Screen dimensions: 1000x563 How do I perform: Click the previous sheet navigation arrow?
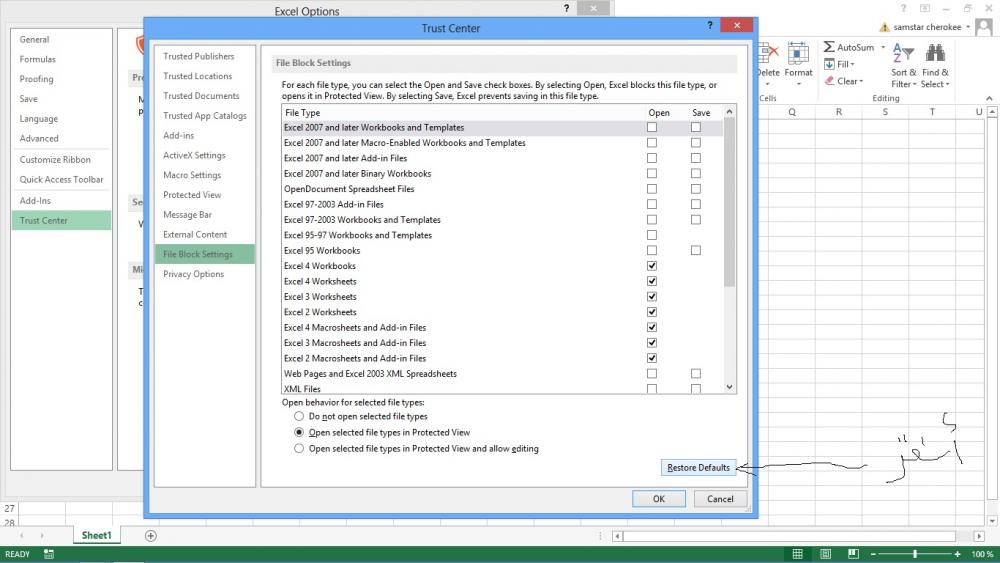click(x=22, y=536)
